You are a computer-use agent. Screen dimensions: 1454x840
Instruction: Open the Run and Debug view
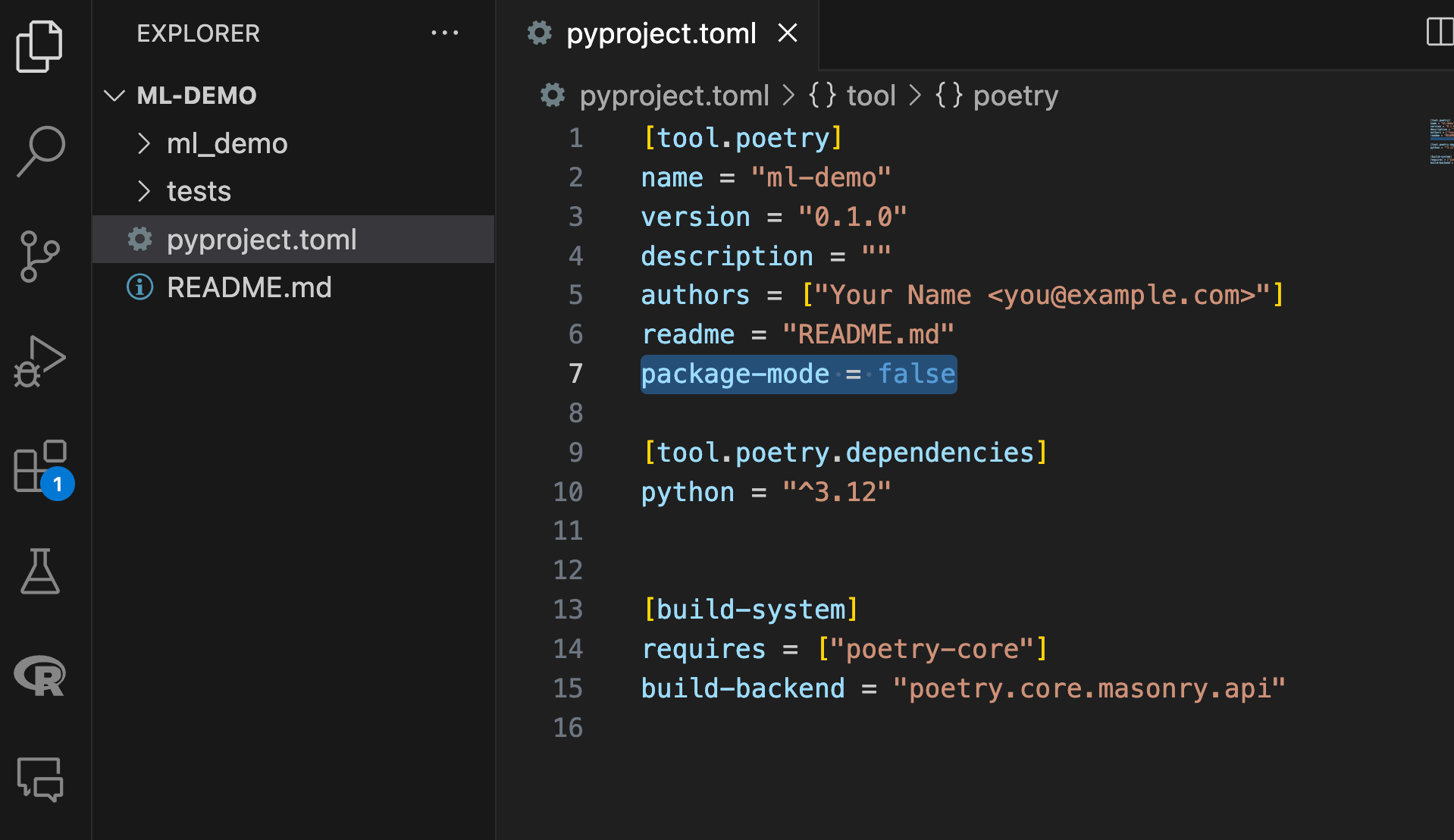(x=39, y=362)
